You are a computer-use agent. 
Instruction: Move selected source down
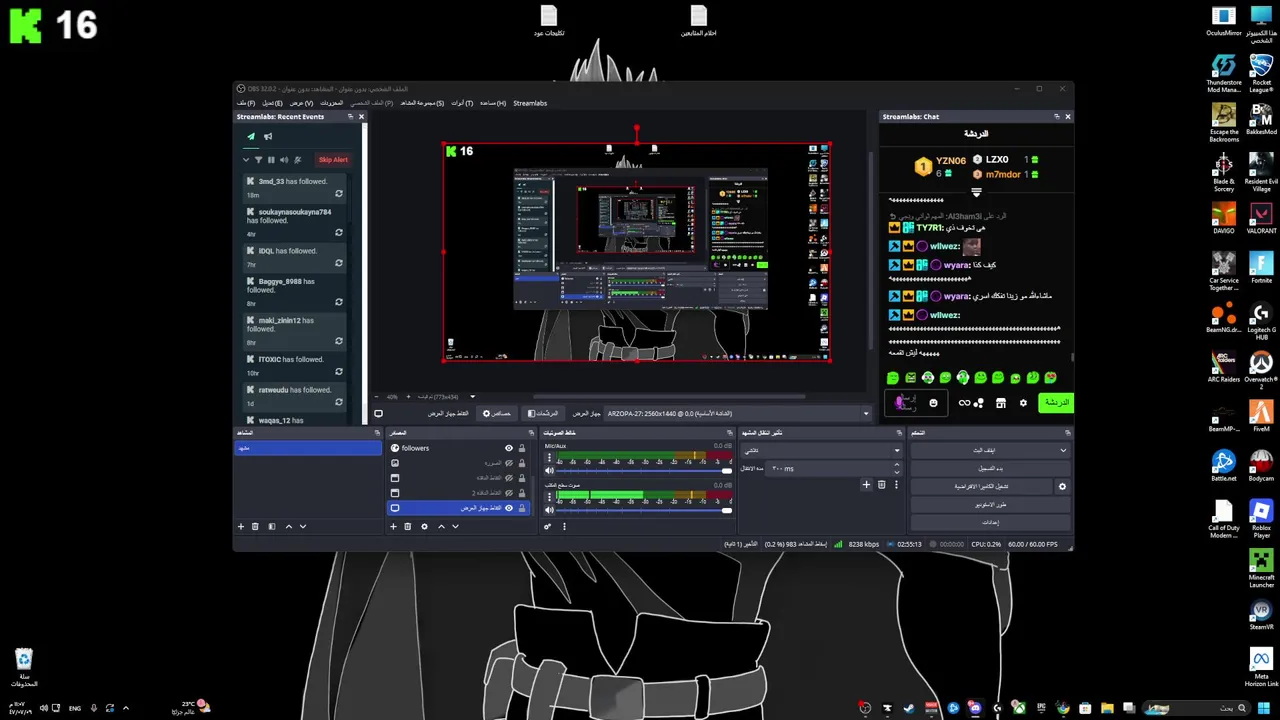(455, 527)
